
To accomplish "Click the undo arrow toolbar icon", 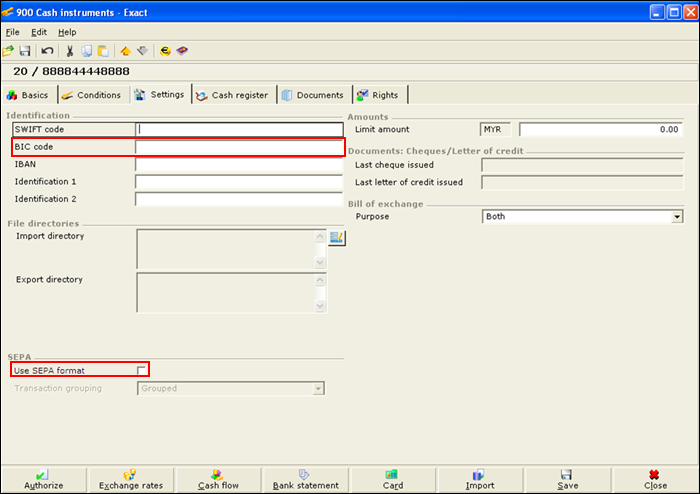I will pyautogui.click(x=47, y=50).
